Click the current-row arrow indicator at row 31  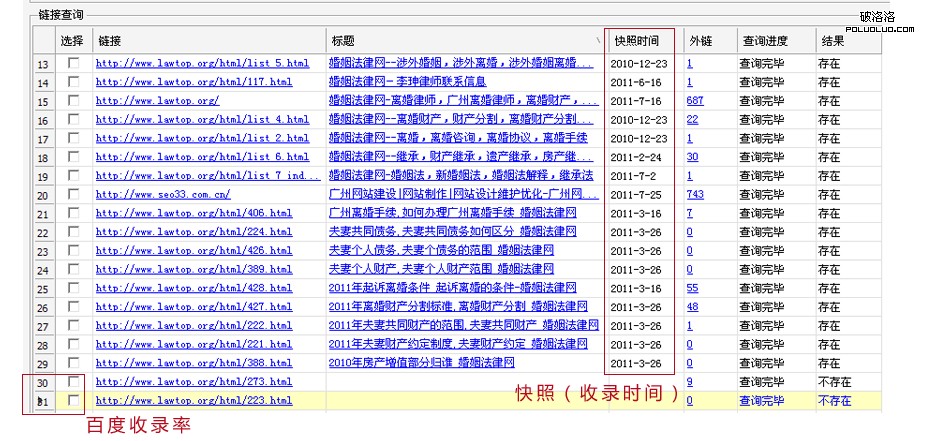[42, 401]
